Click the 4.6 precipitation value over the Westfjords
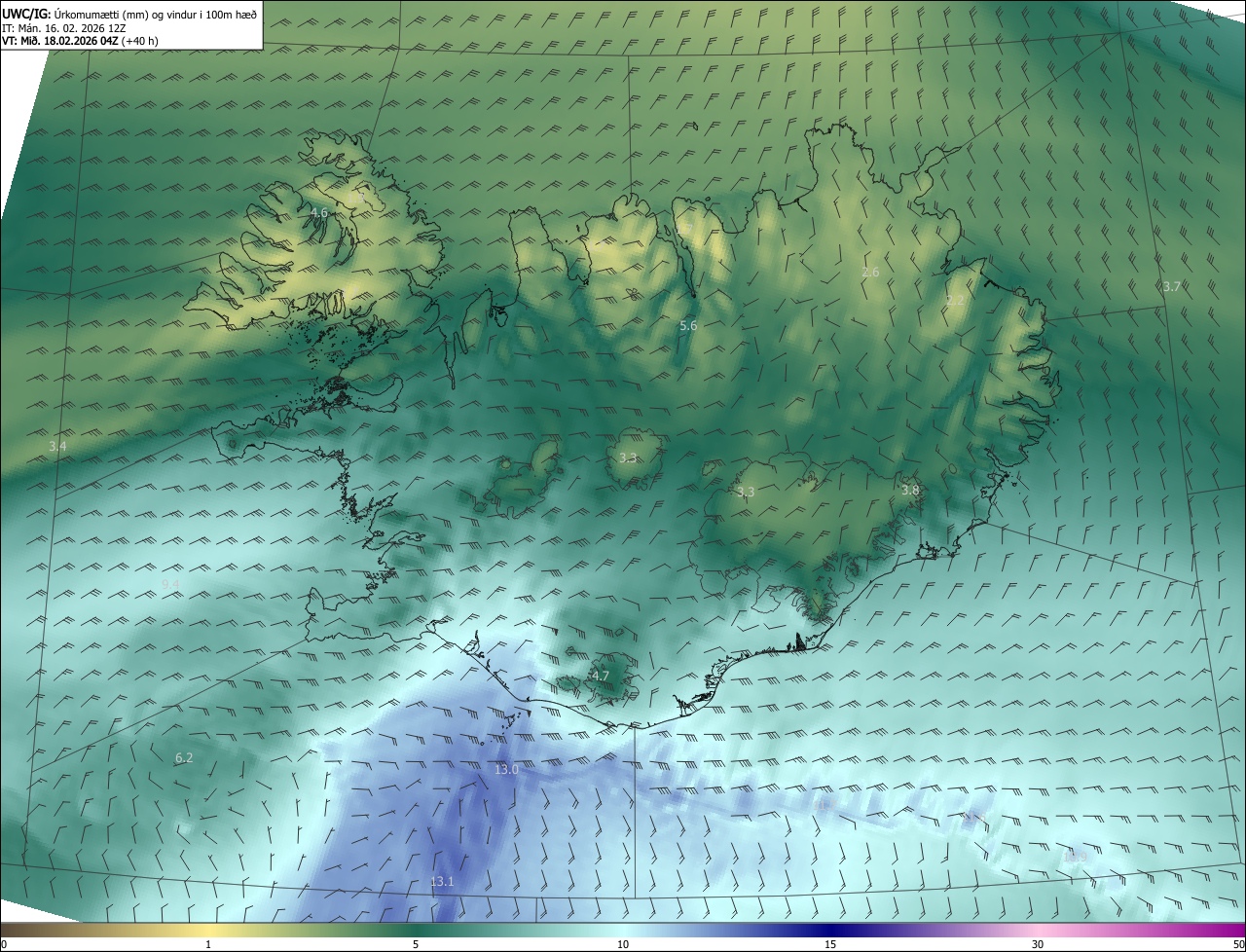The width and height of the screenshot is (1246, 952). 319,212
